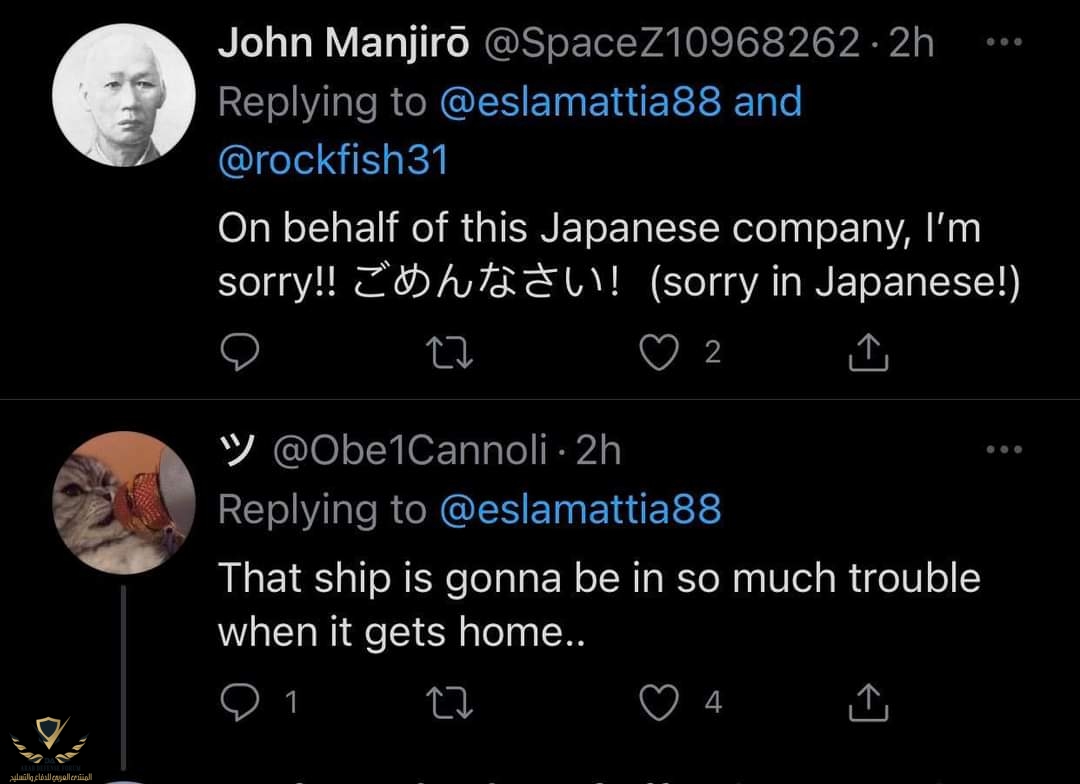The width and height of the screenshot is (1080, 784).
Task: Open the John Manjirō display name
Action: [345, 43]
